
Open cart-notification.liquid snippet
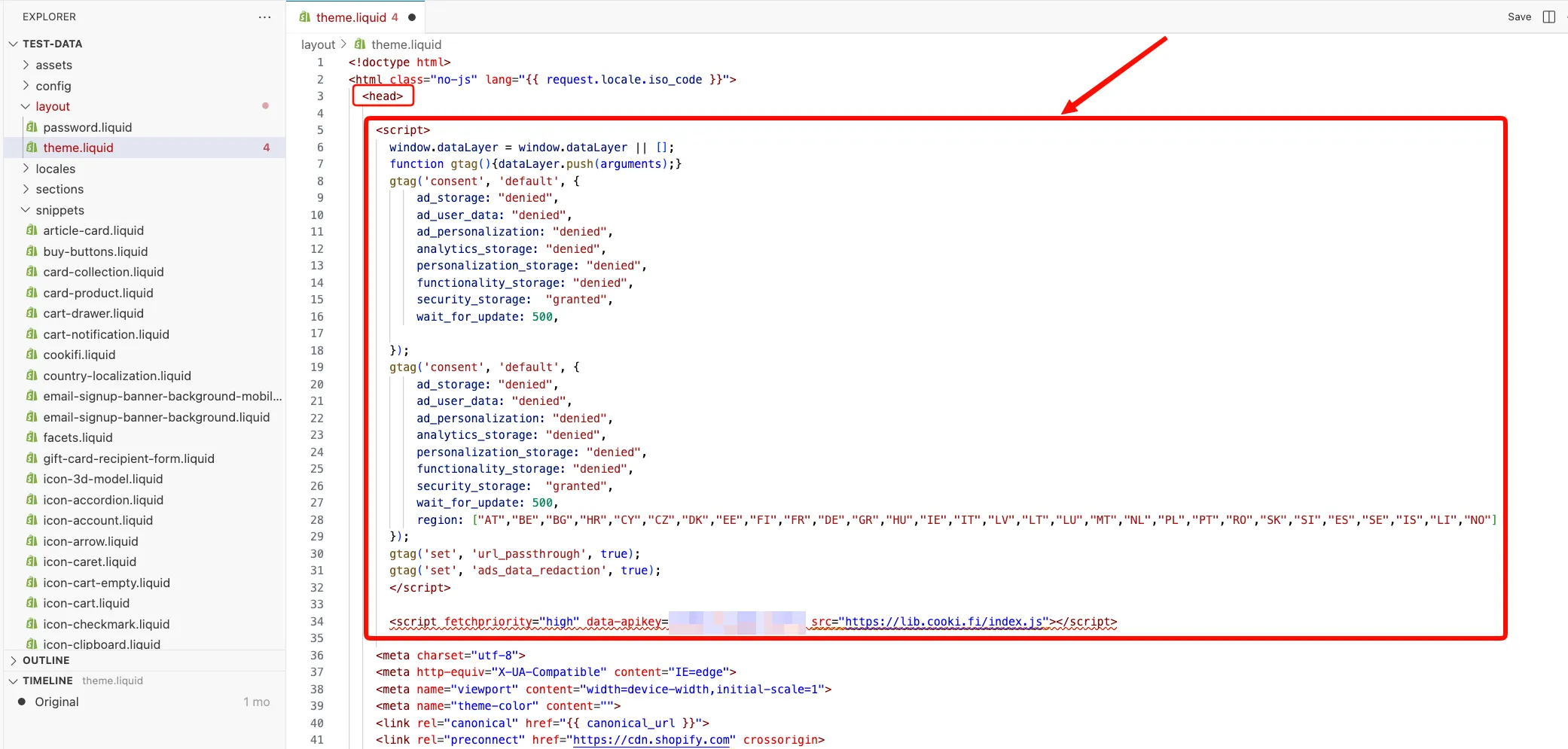tap(106, 334)
